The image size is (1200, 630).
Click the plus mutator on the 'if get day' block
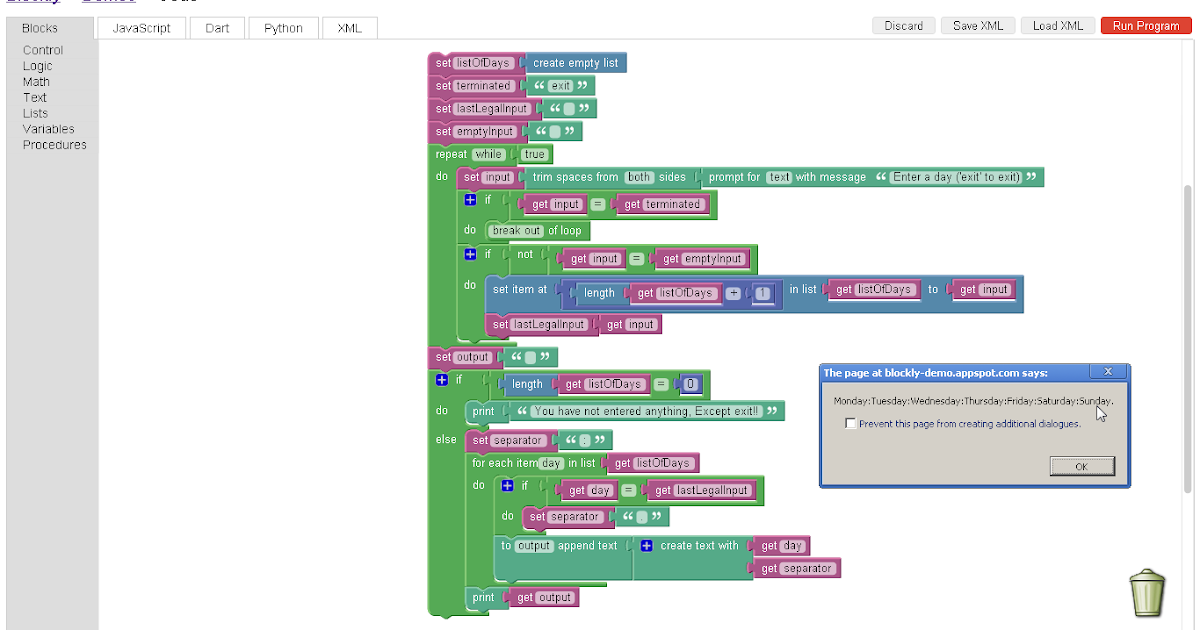click(x=508, y=485)
